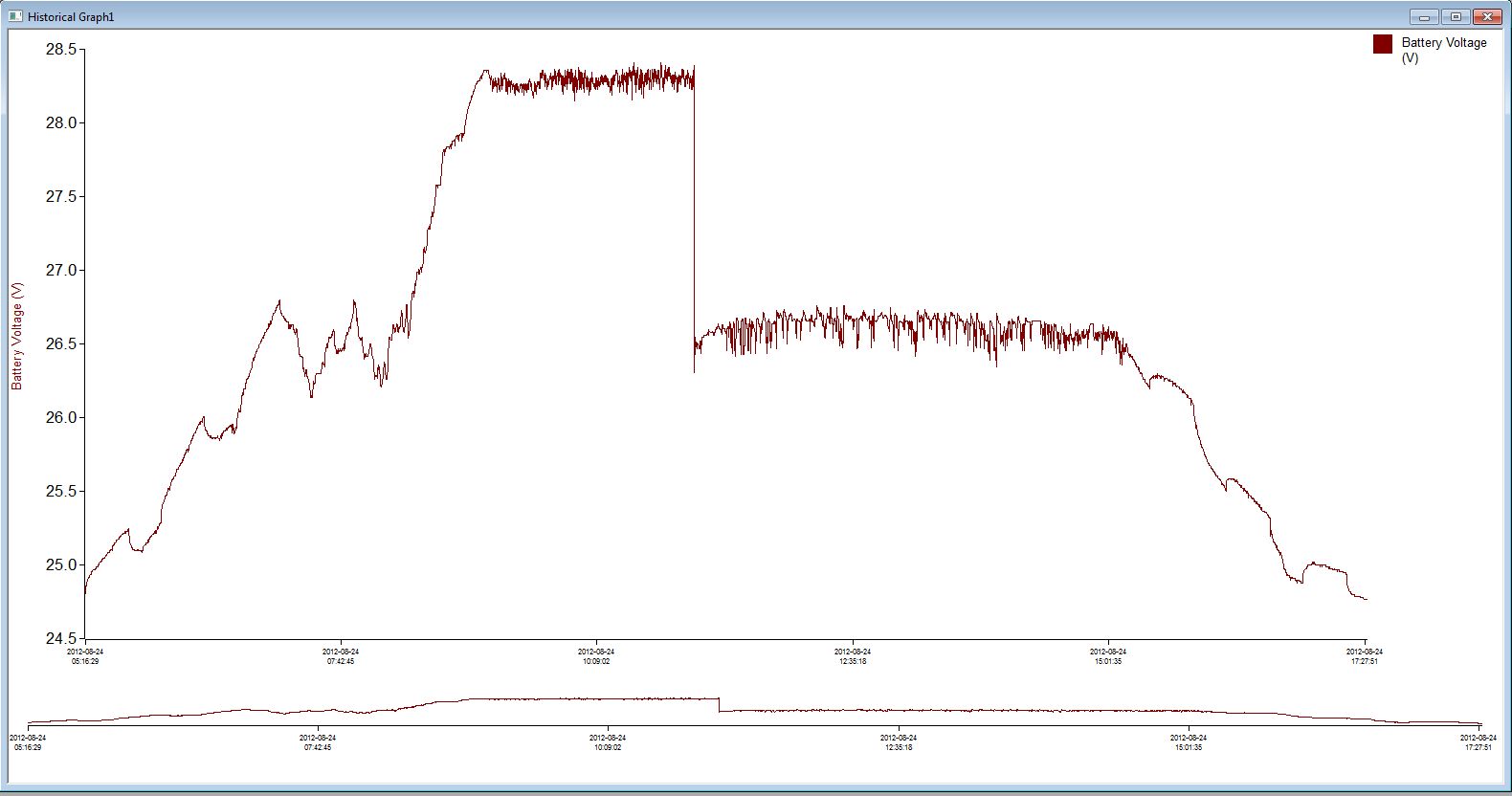This screenshot has height=796, width=1512.
Task: Click the vertical Battery Voltage (V) axis title
Action: 16,336
